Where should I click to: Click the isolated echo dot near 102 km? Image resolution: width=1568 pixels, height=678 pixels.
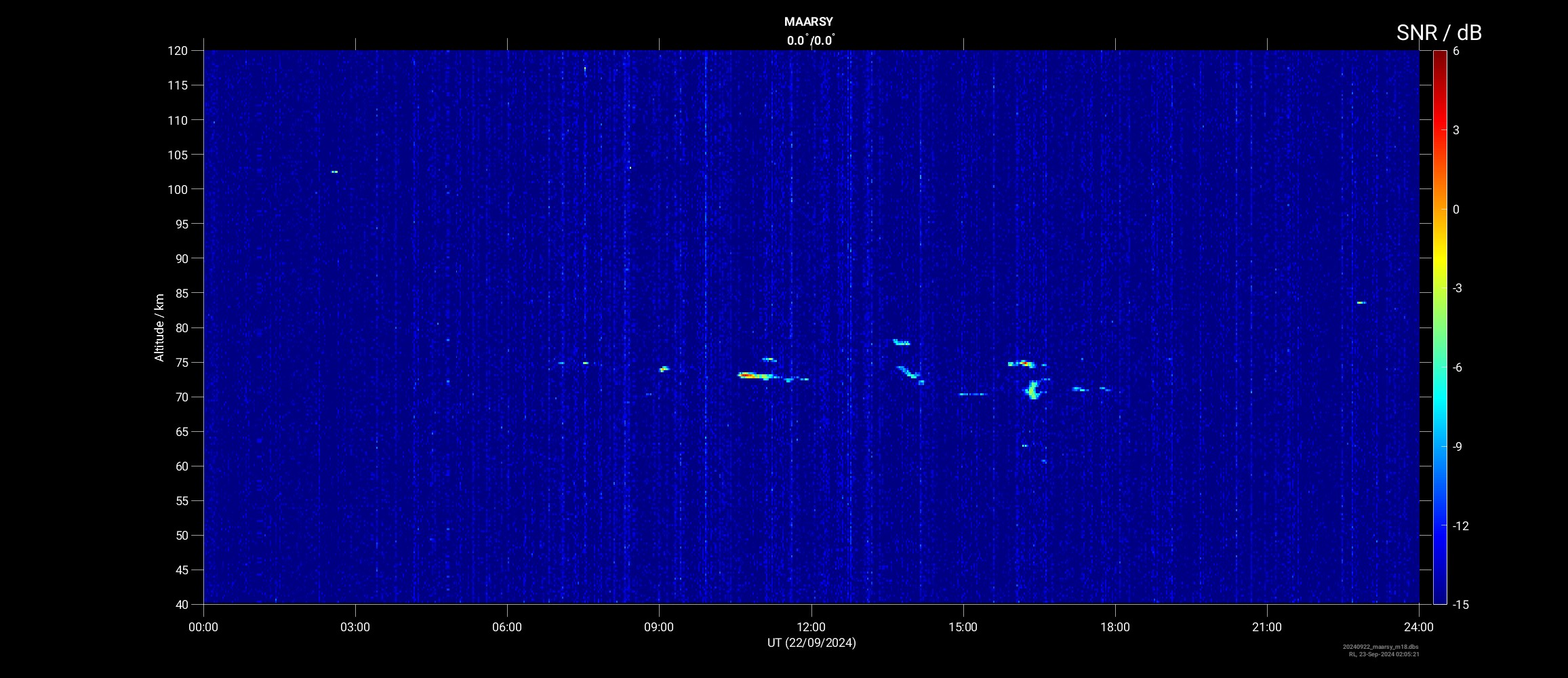(334, 172)
